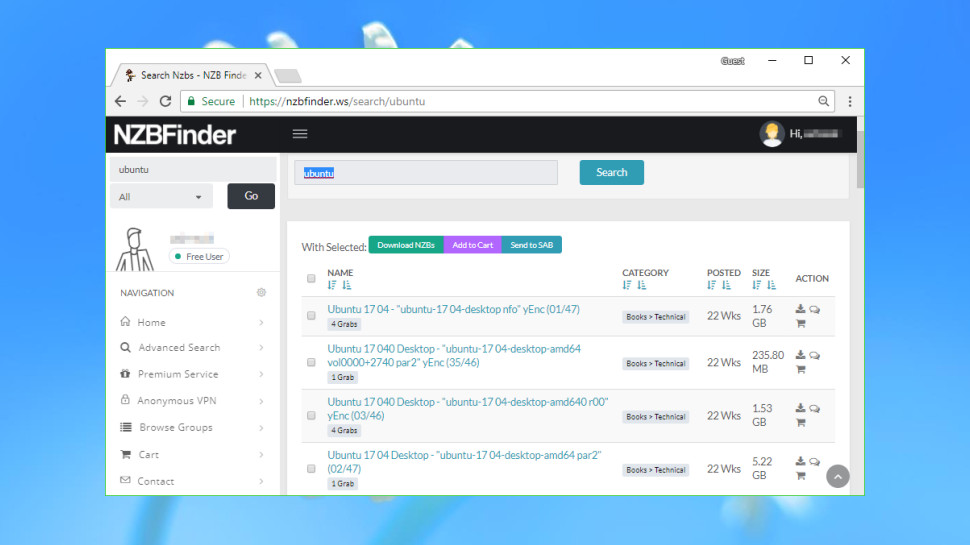Open the All category dropdown
Screen dimensions: 970x545
tap(161, 197)
